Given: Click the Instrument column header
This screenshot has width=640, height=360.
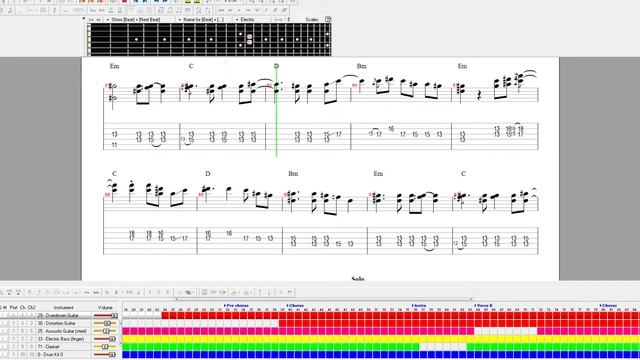Looking at the screenshot, I should (x=64, y=307).
